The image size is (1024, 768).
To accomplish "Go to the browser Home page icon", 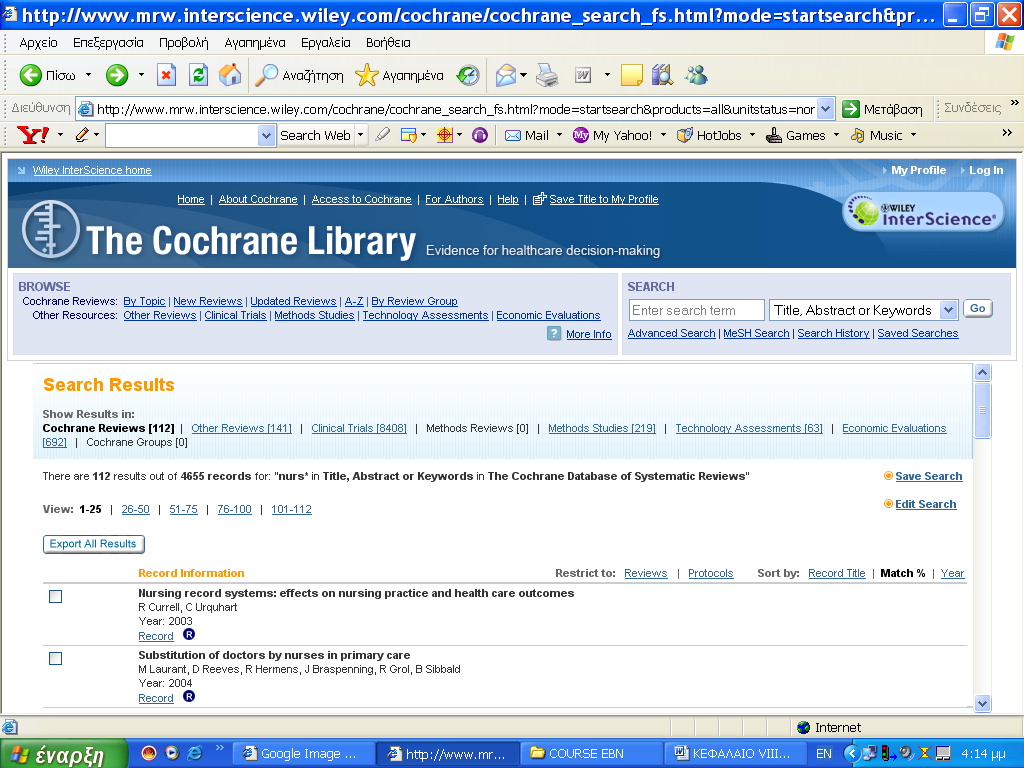I will (230, 75).
